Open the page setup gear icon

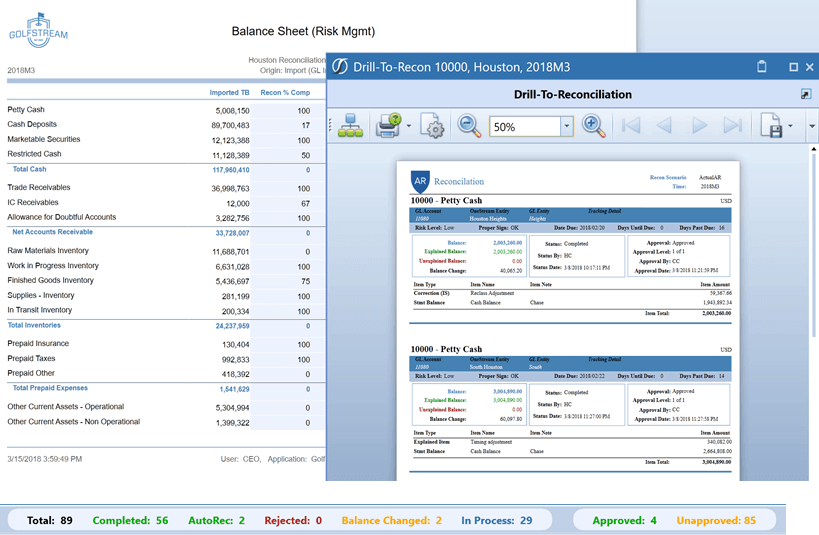click(432, 126)
